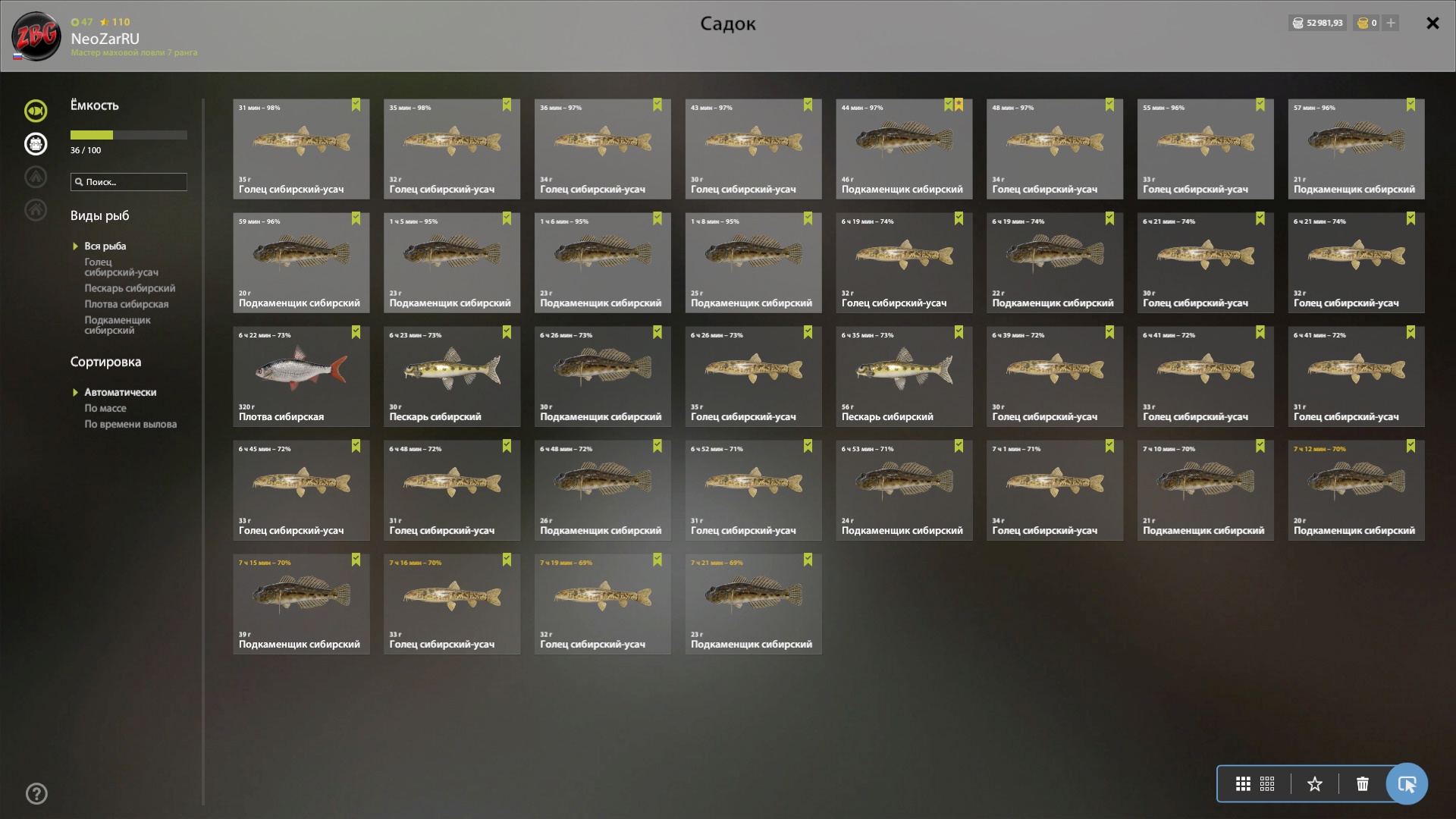Image resolution: width=1456 pixels, height=819 pixels.
Task: Click the deselect-all outlined grid icon
Action: [1267, 784]
